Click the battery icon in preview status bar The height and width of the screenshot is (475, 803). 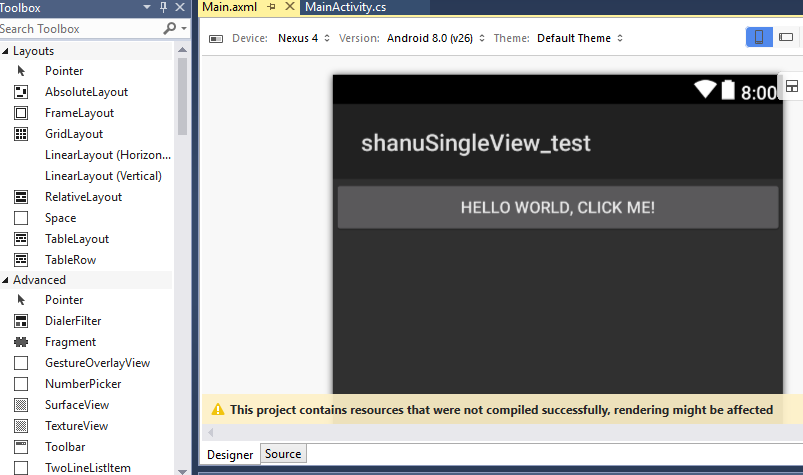click(728, 89)
